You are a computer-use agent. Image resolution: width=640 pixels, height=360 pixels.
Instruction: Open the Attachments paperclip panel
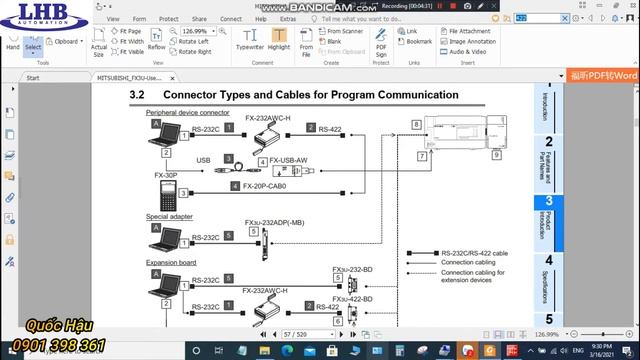[x=10, y=198]
